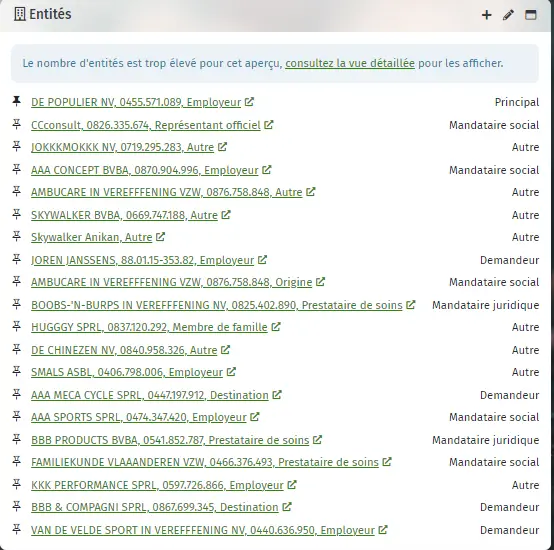Open VAN DE VELDE SPORT entity link
Screen dimensions: 554x550
pos(203,530)
